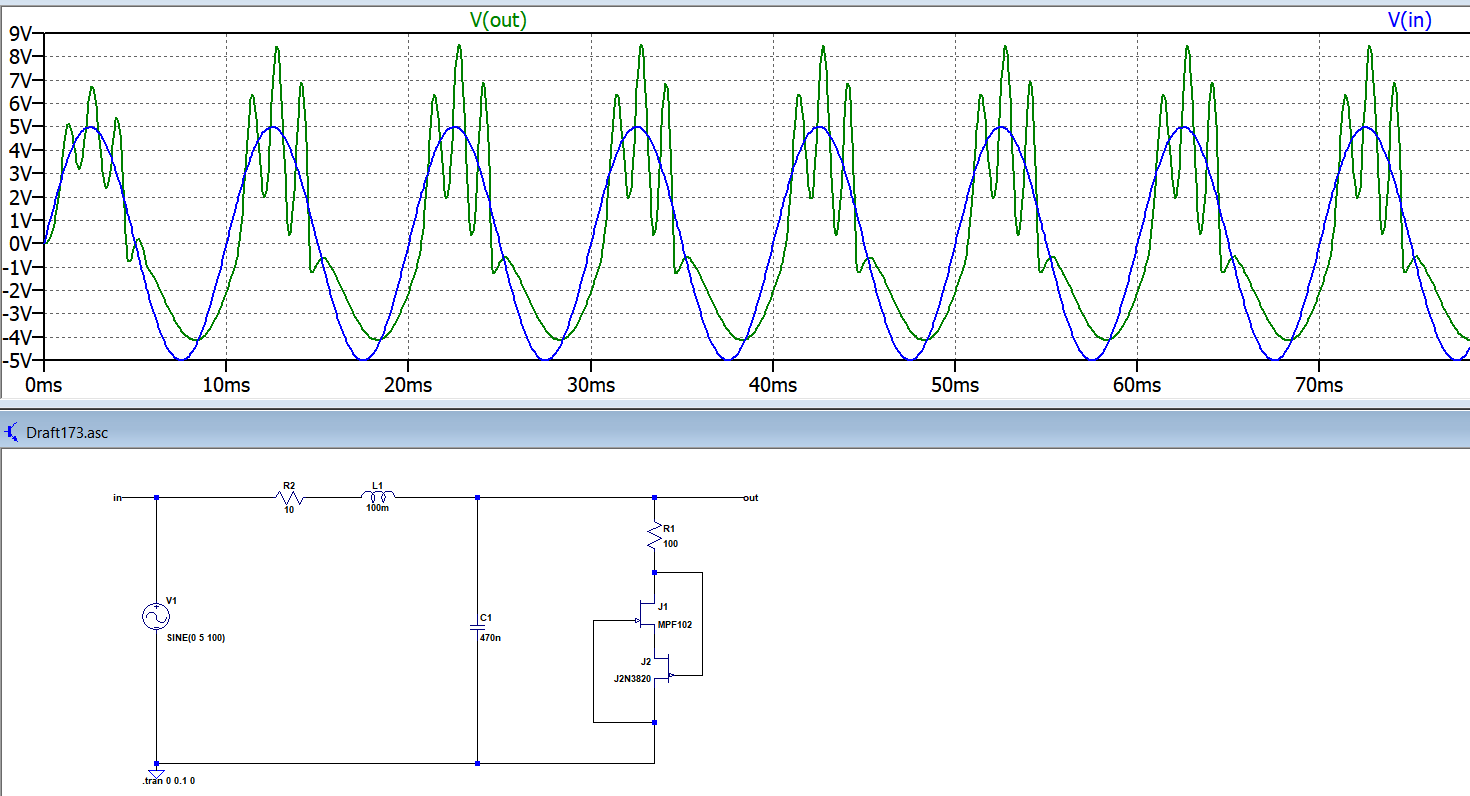Image resolution: width=1470 pixels, height=796 pixels.
Task: Click the V(out) trace label
Action: 498,20
